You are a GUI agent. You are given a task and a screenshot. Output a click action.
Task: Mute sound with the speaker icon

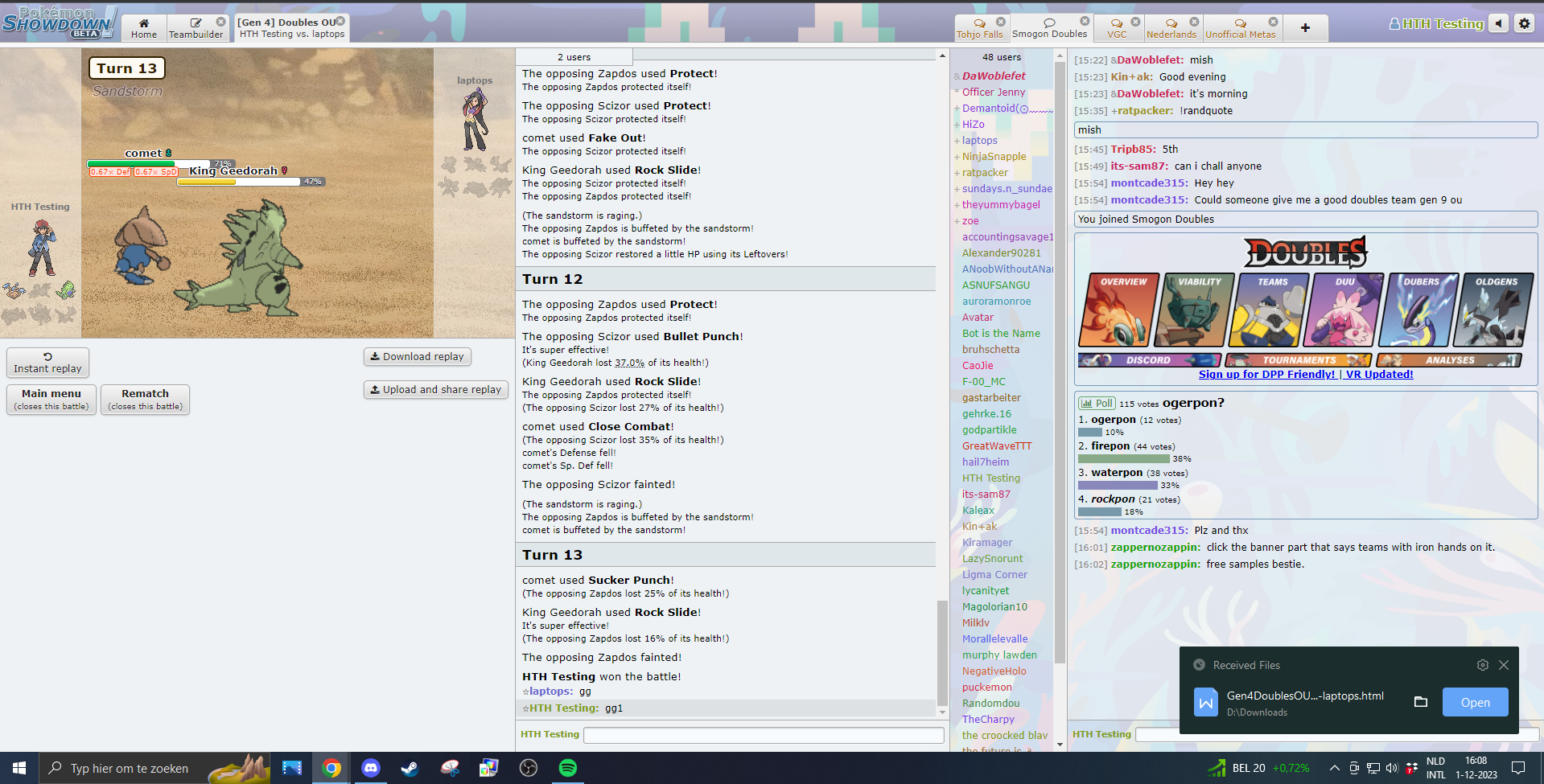click(x=1498, y=23)
